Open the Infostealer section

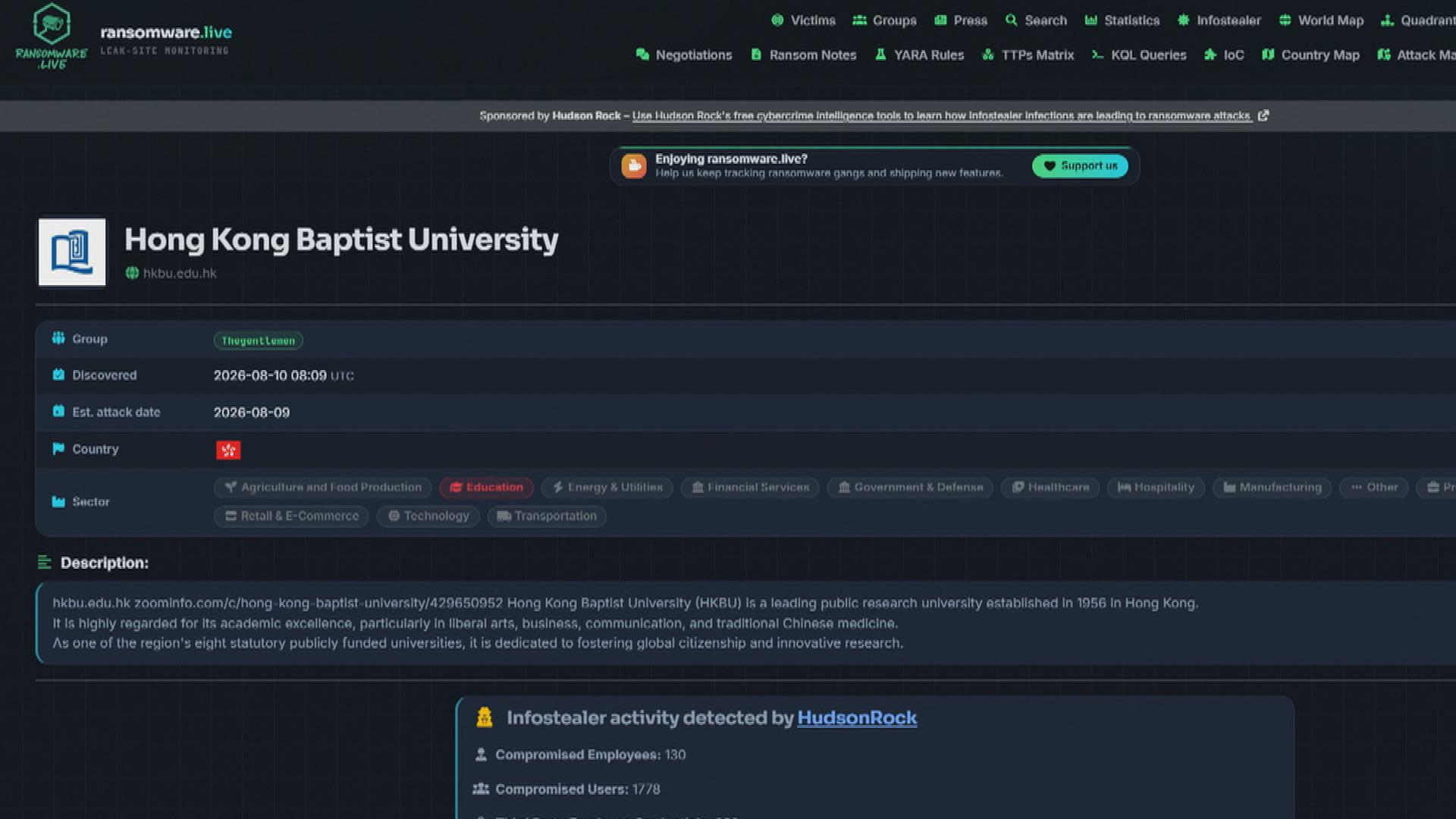pyautogui.click(x=1219, y=20)
